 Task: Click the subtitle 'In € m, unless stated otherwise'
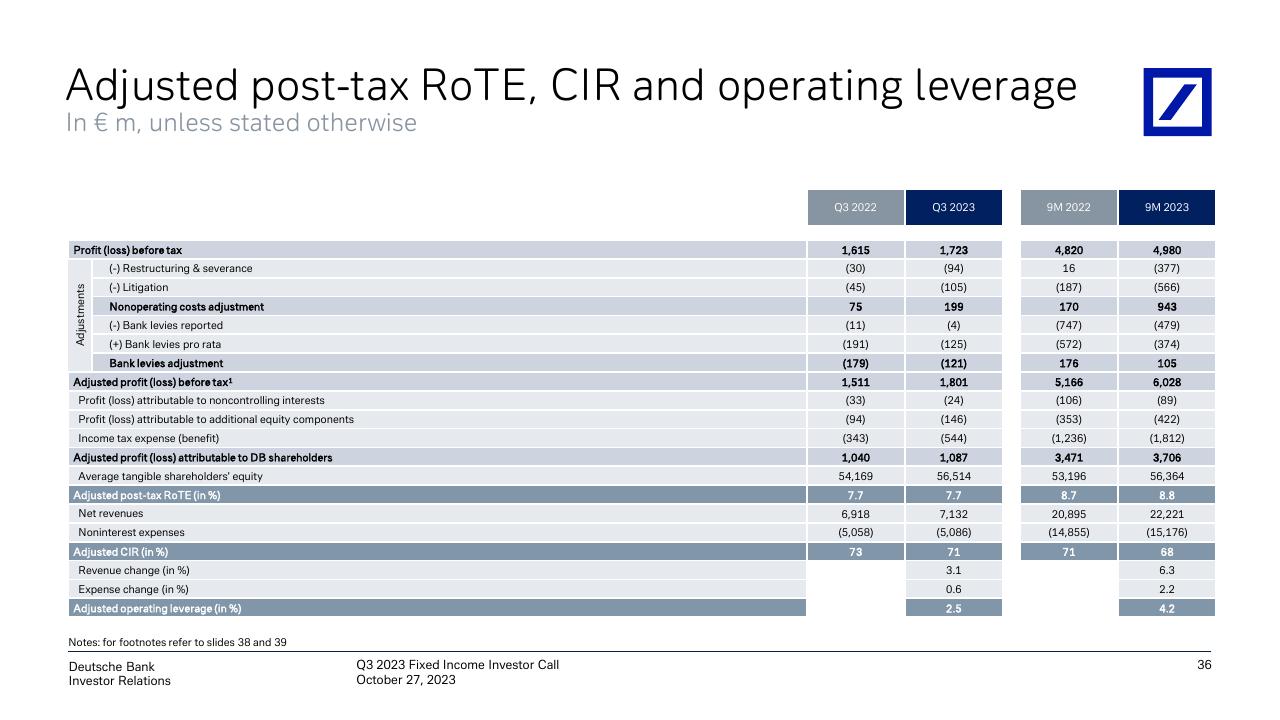(241, 123)
